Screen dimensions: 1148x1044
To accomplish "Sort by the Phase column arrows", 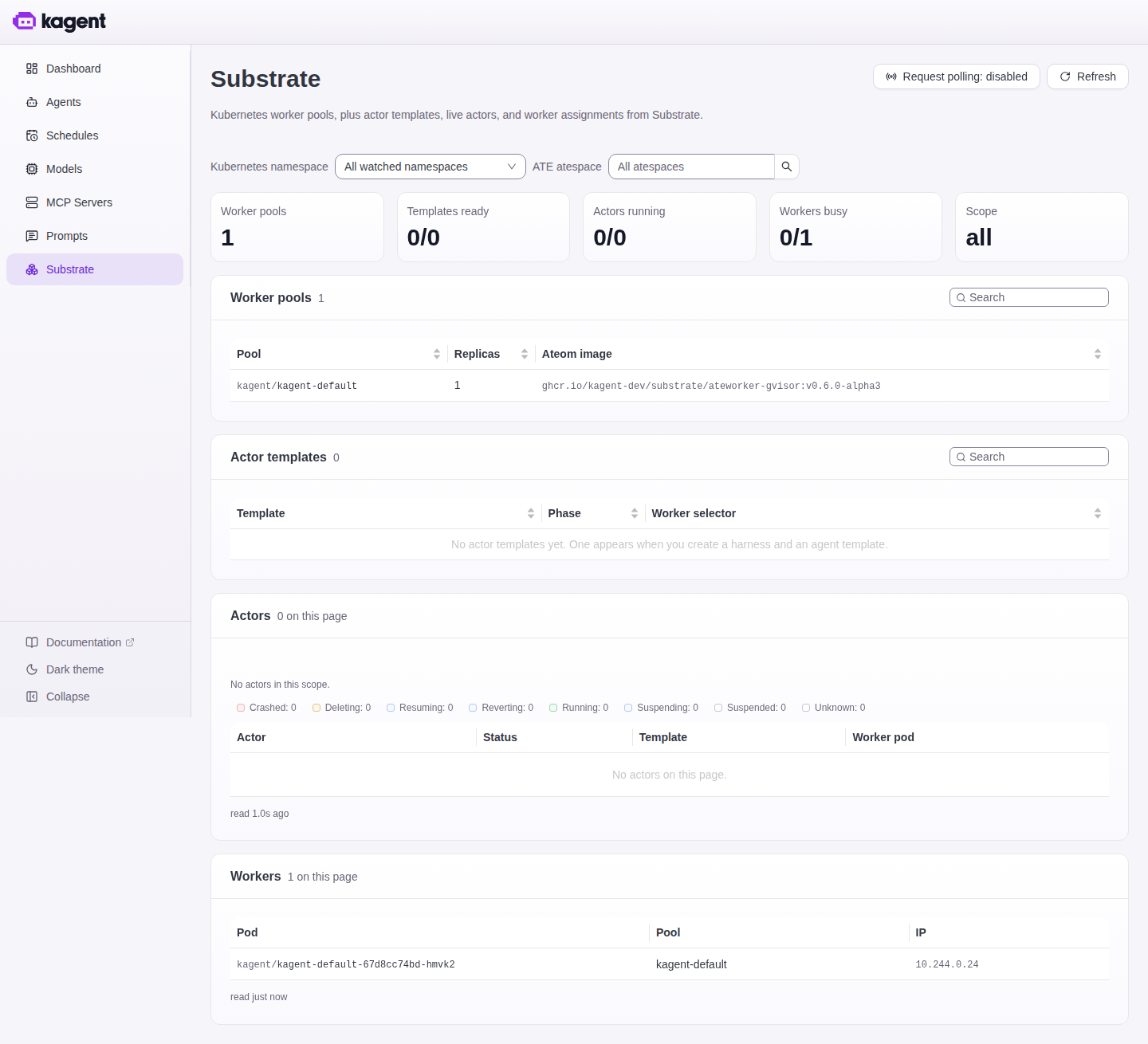I will click(x=635, y=513).
